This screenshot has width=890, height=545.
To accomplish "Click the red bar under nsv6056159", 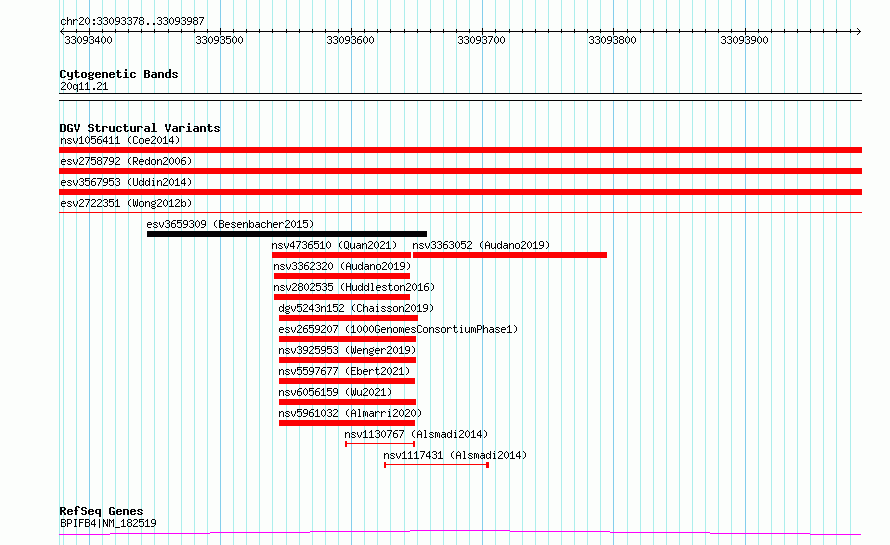I will (347, 402).
